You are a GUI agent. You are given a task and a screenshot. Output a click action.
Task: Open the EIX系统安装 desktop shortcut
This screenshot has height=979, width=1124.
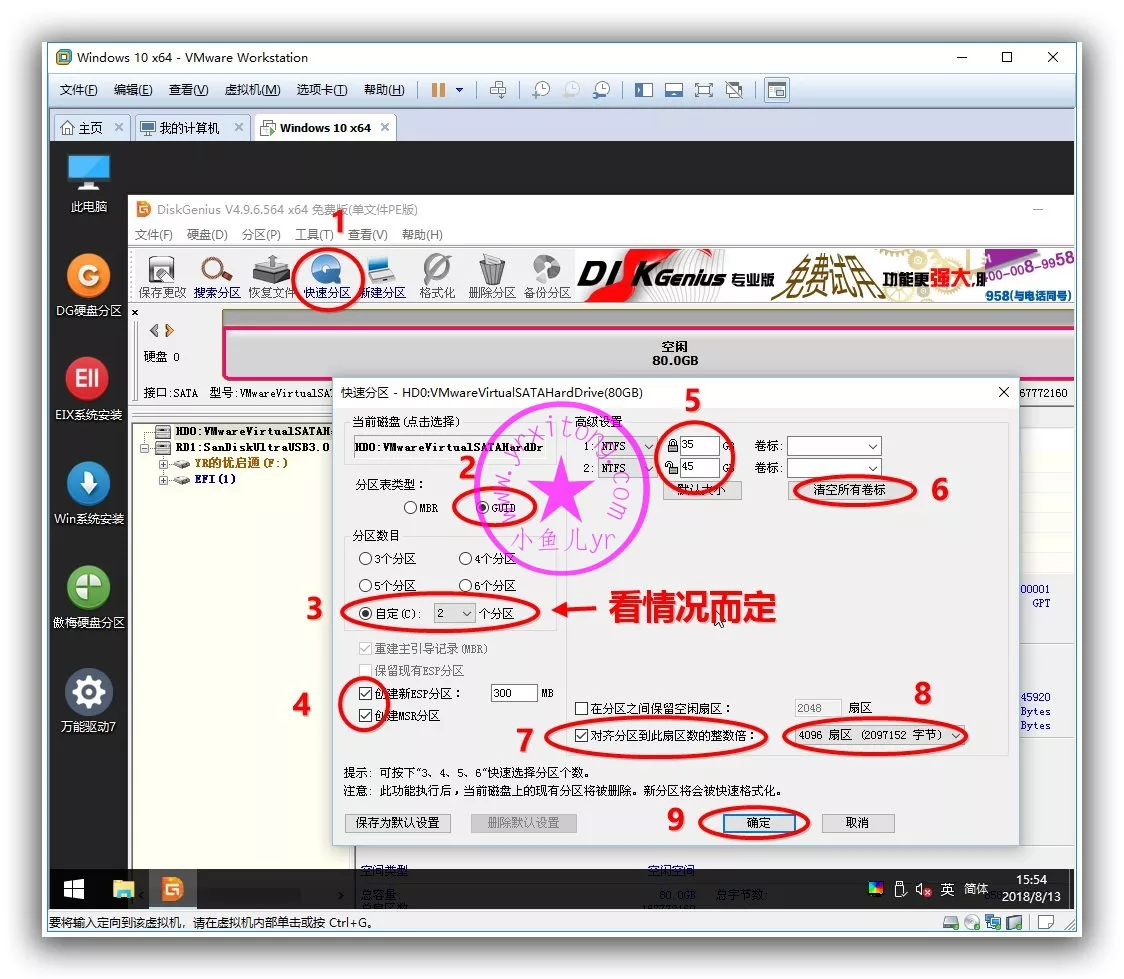coord(88,389)
